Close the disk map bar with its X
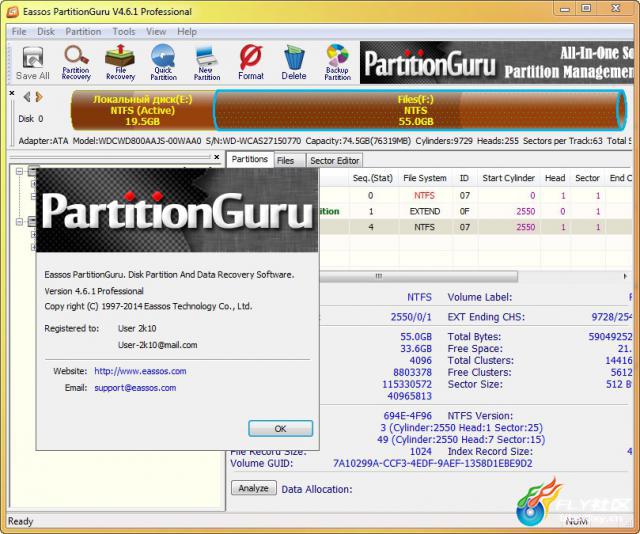Screen dimensions: 640x534 [12, 93]
